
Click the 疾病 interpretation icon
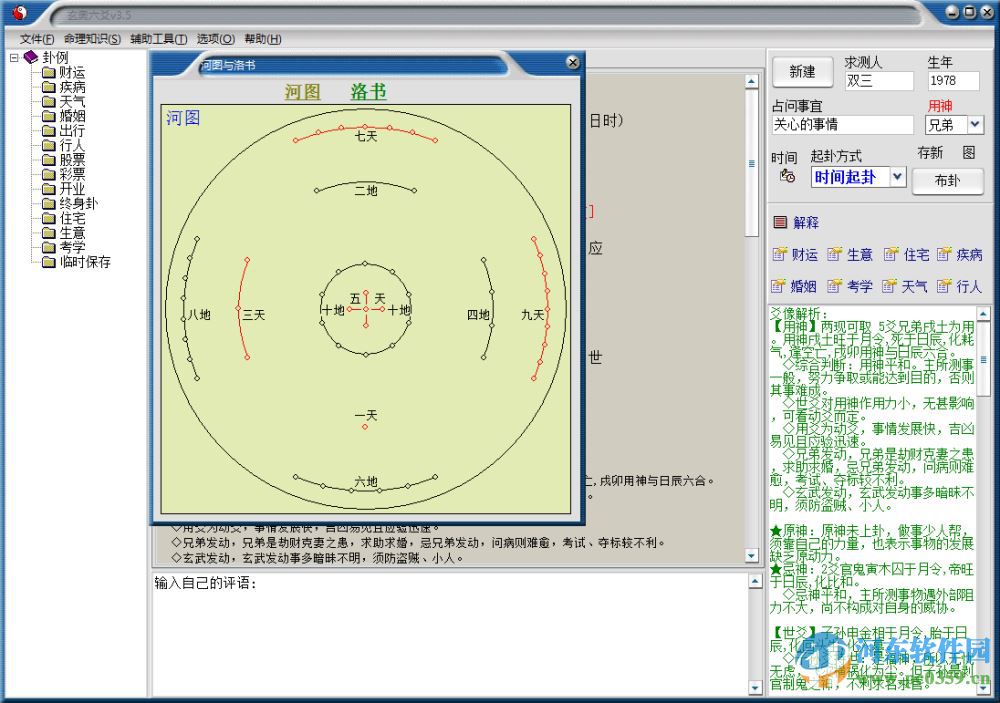coord(957,254)
